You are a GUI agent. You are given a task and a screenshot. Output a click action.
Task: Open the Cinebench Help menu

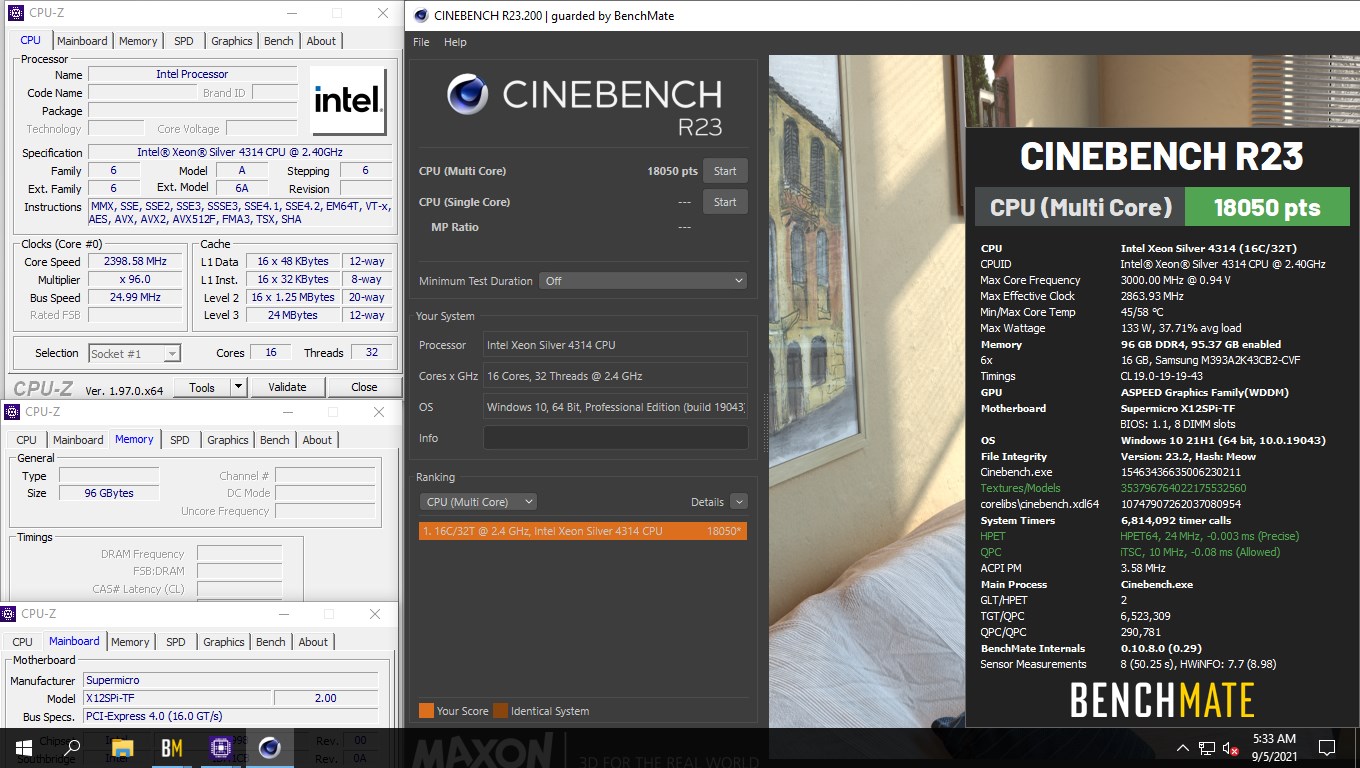(x=455, y=42)
